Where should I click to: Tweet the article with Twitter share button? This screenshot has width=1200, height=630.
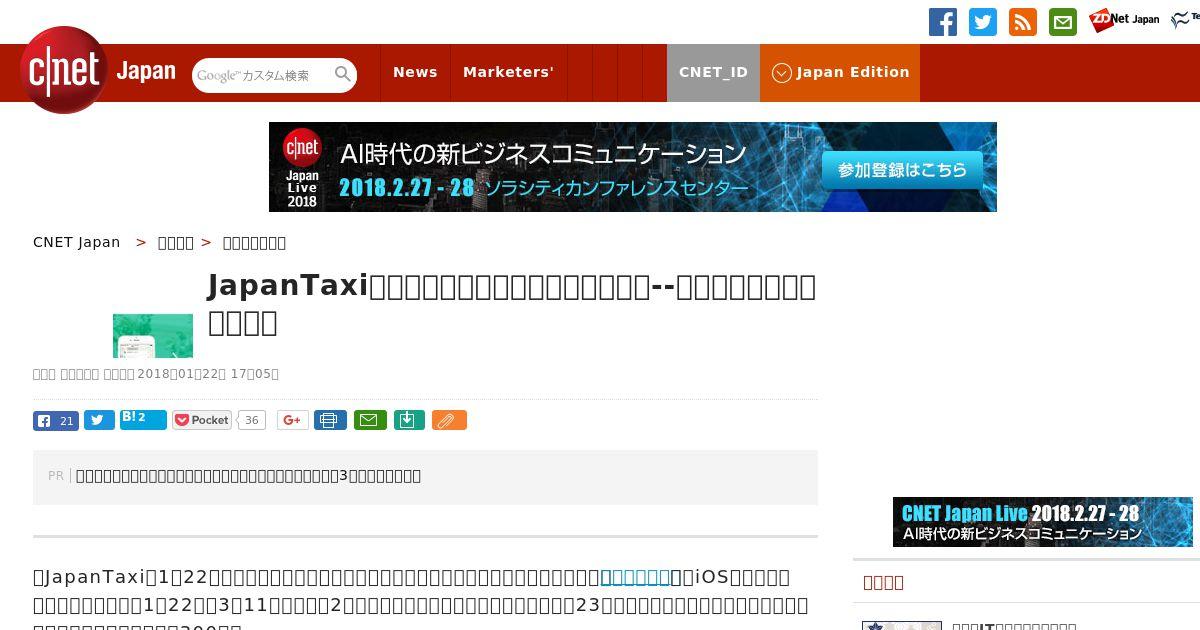tap(99, 420)
